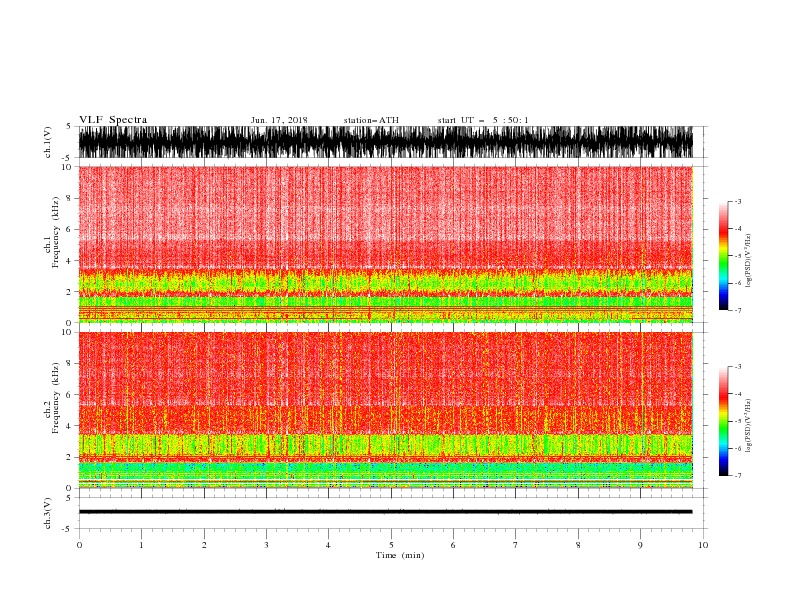Click the "-7" tick on ch.1 colorbar
The width and height of the screenshot is (792, 612).
coord(737,310)
